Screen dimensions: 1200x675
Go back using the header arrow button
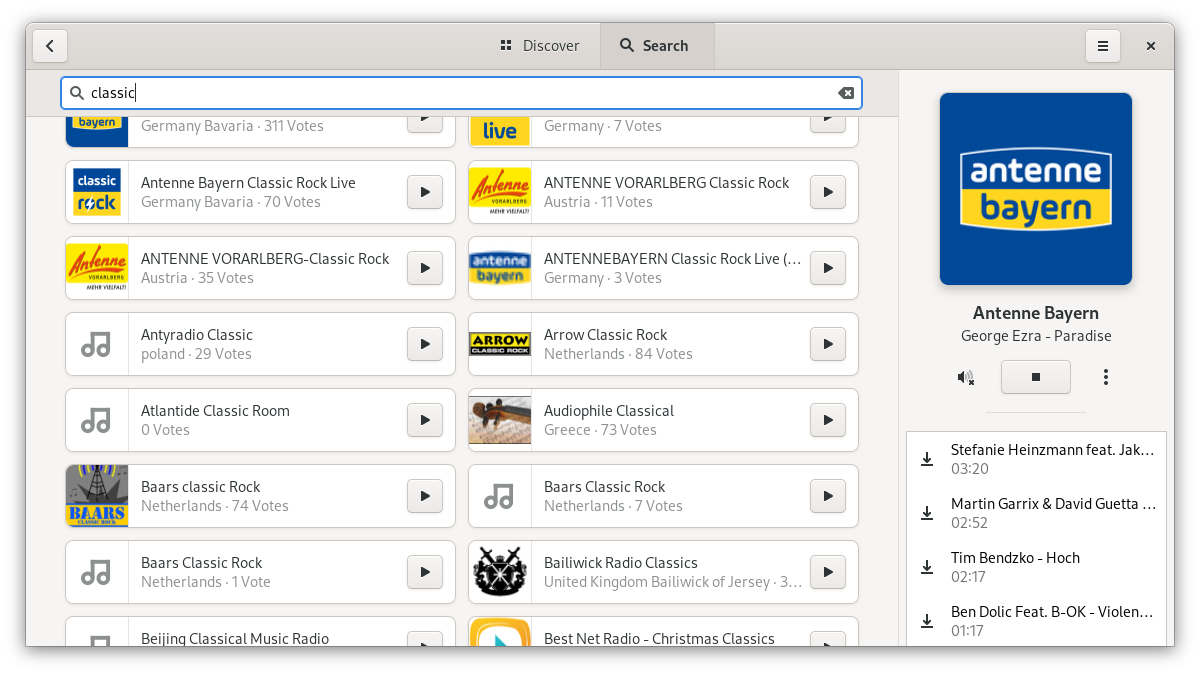pyautogui.click(x=50, y=46)
